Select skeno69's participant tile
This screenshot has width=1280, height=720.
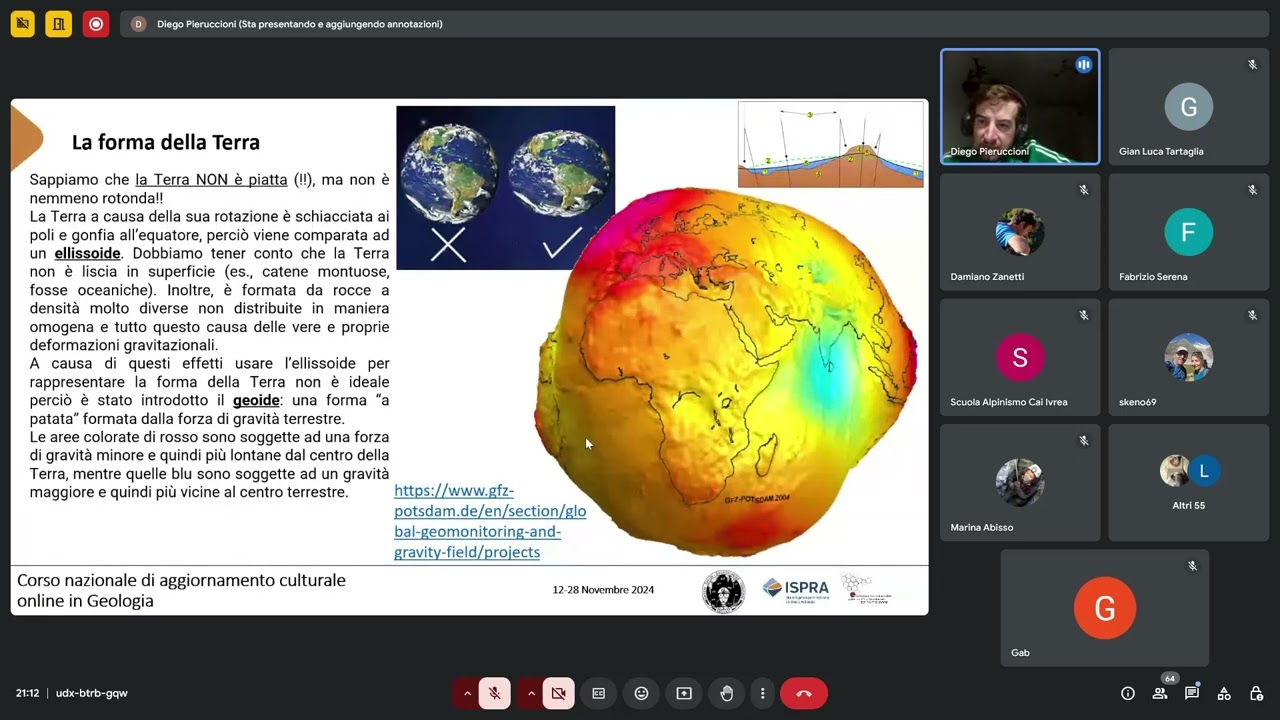pyautogui.click(x=1188, y=357)
